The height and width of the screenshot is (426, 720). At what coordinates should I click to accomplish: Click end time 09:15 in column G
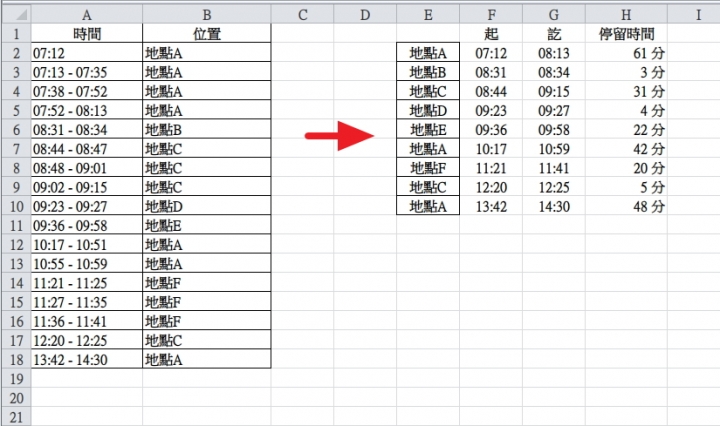coord(554,91)
